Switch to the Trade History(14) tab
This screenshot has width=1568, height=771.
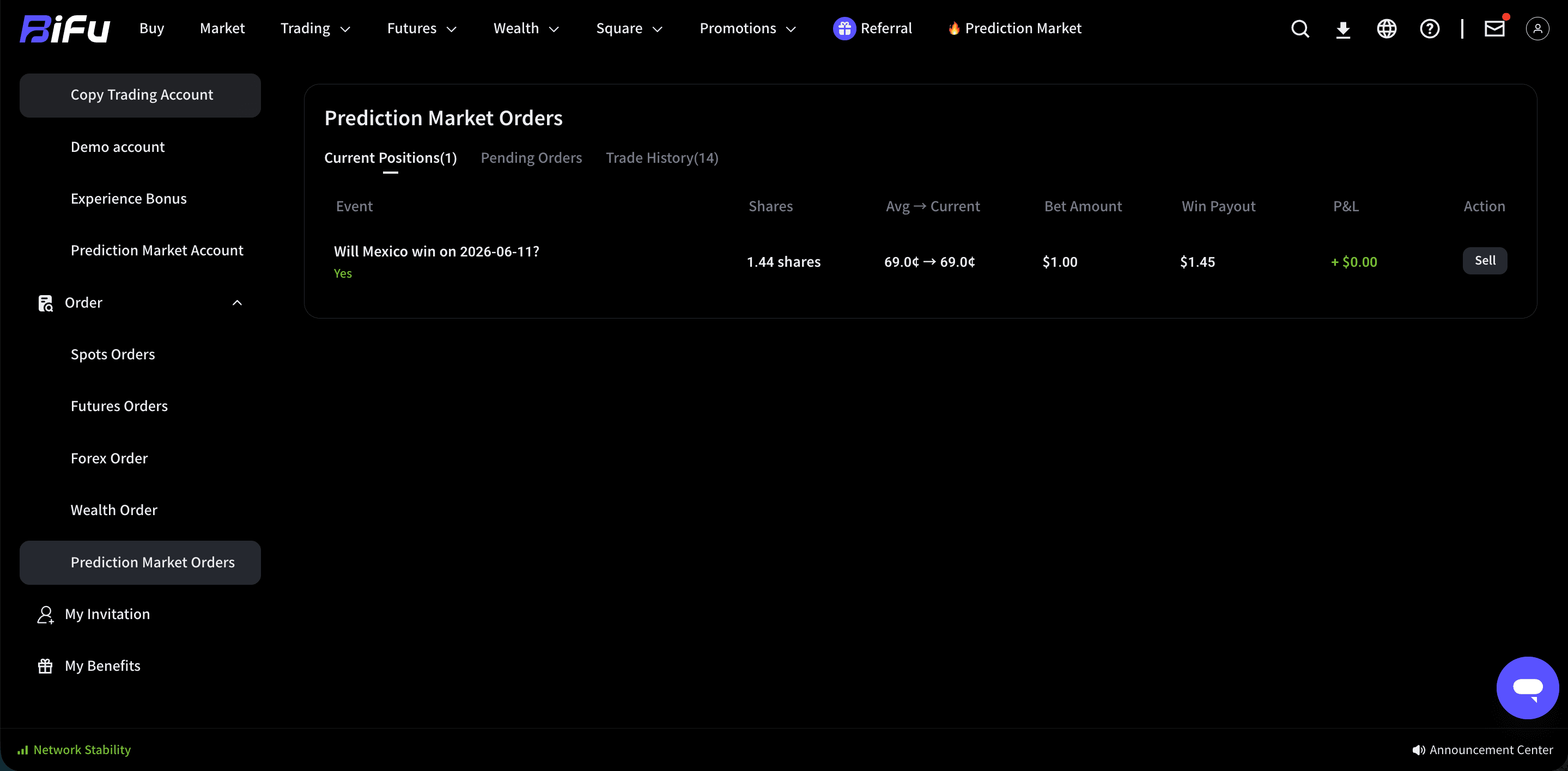[x=661, y=158]
